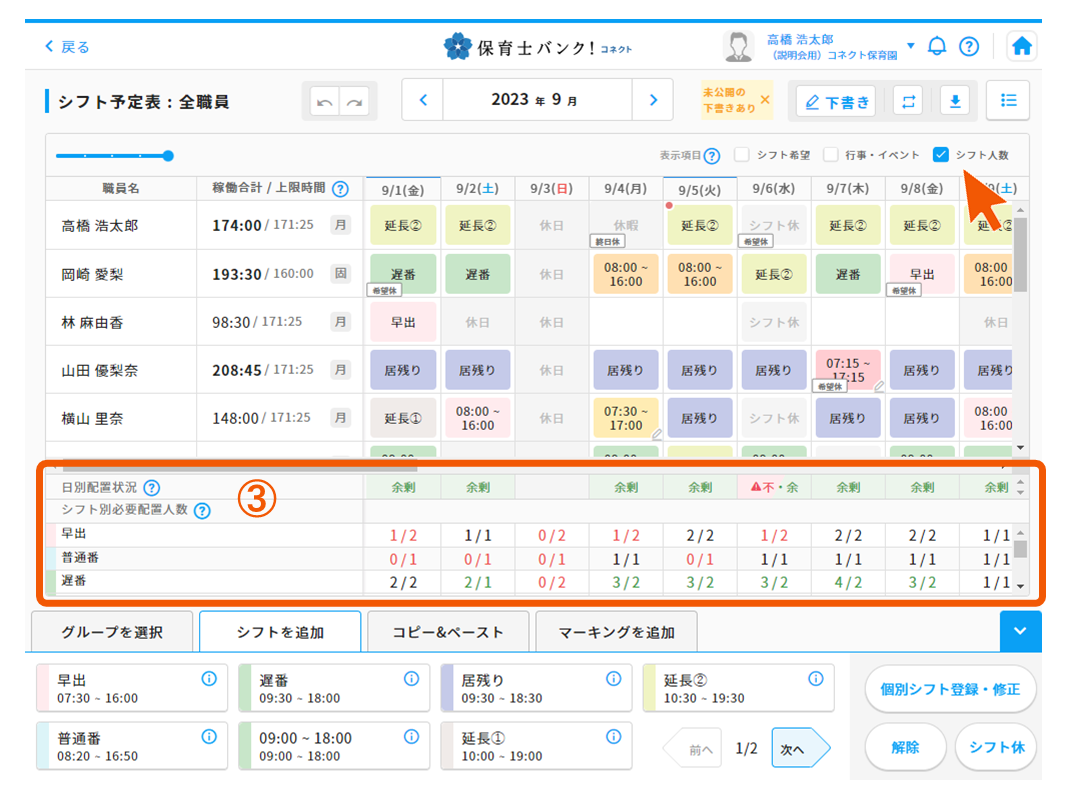Switch to コピー&ペースト tab
1067x800 pixels.
click(446, 632)
